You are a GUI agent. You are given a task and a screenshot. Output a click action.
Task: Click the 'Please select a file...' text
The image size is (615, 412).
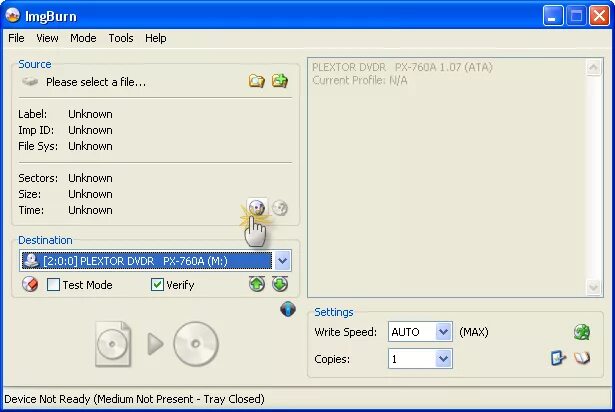96,82
